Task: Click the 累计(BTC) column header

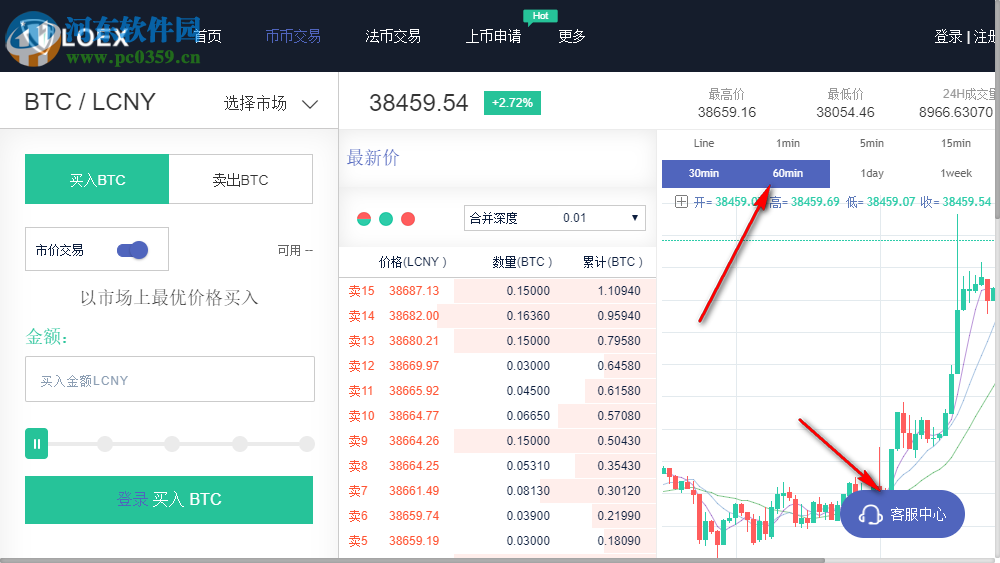Action: tap(613, 262)
